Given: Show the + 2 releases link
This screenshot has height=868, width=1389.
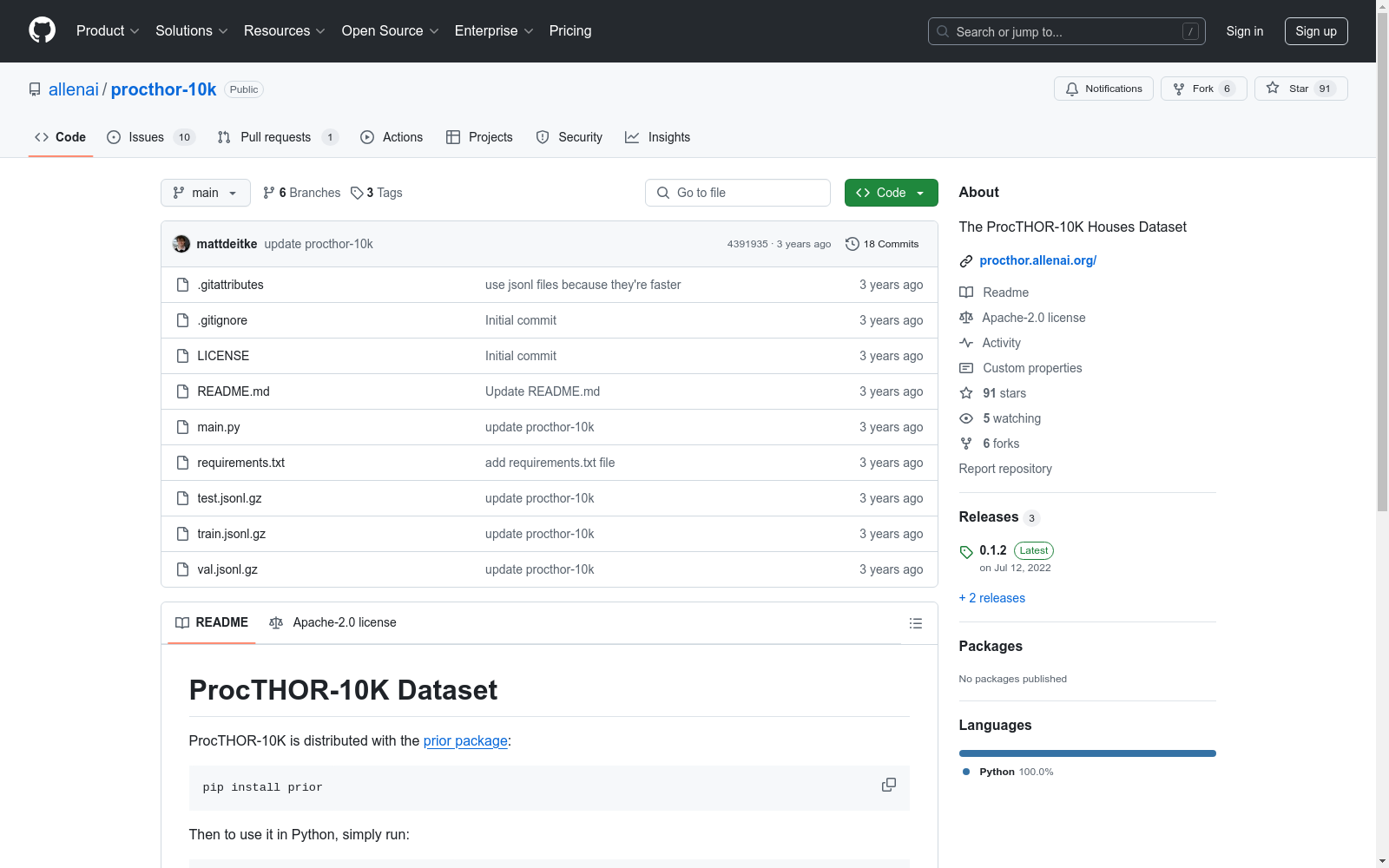Looking at the screenshot, I should pos(992,598).
